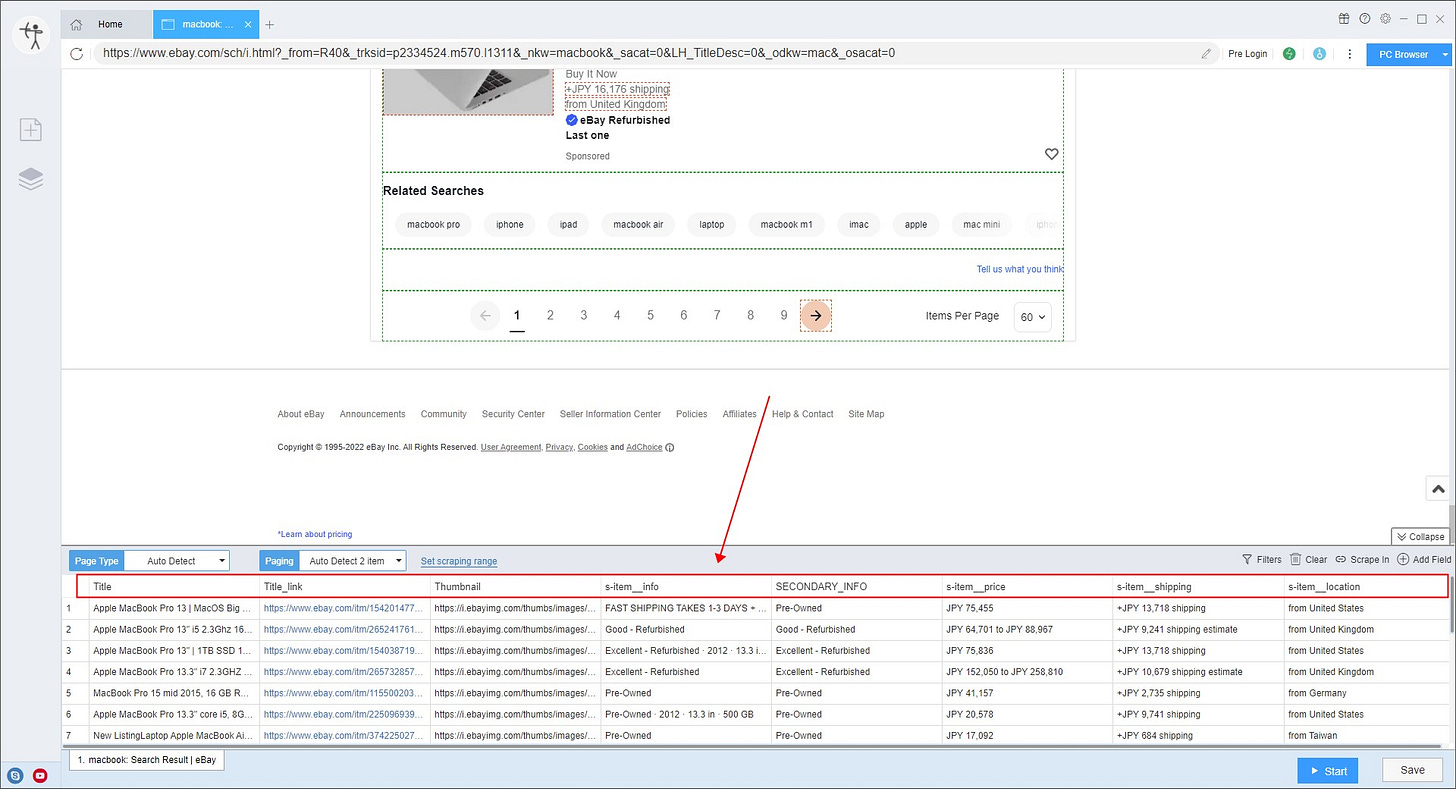Go to results page 5
This screenshot has height=789, width=1456.
point(650,315)
